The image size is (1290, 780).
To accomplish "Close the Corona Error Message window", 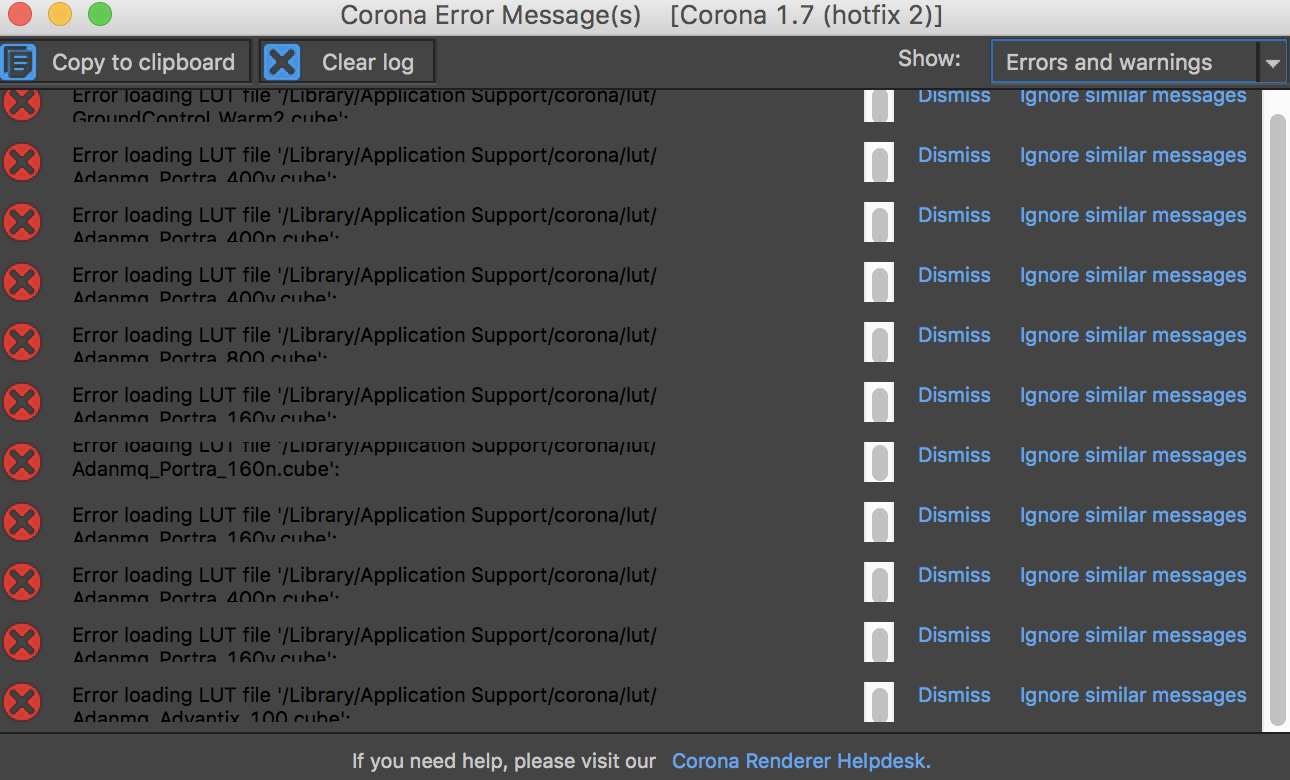I will pyautogui.click(x=20, y=15).
